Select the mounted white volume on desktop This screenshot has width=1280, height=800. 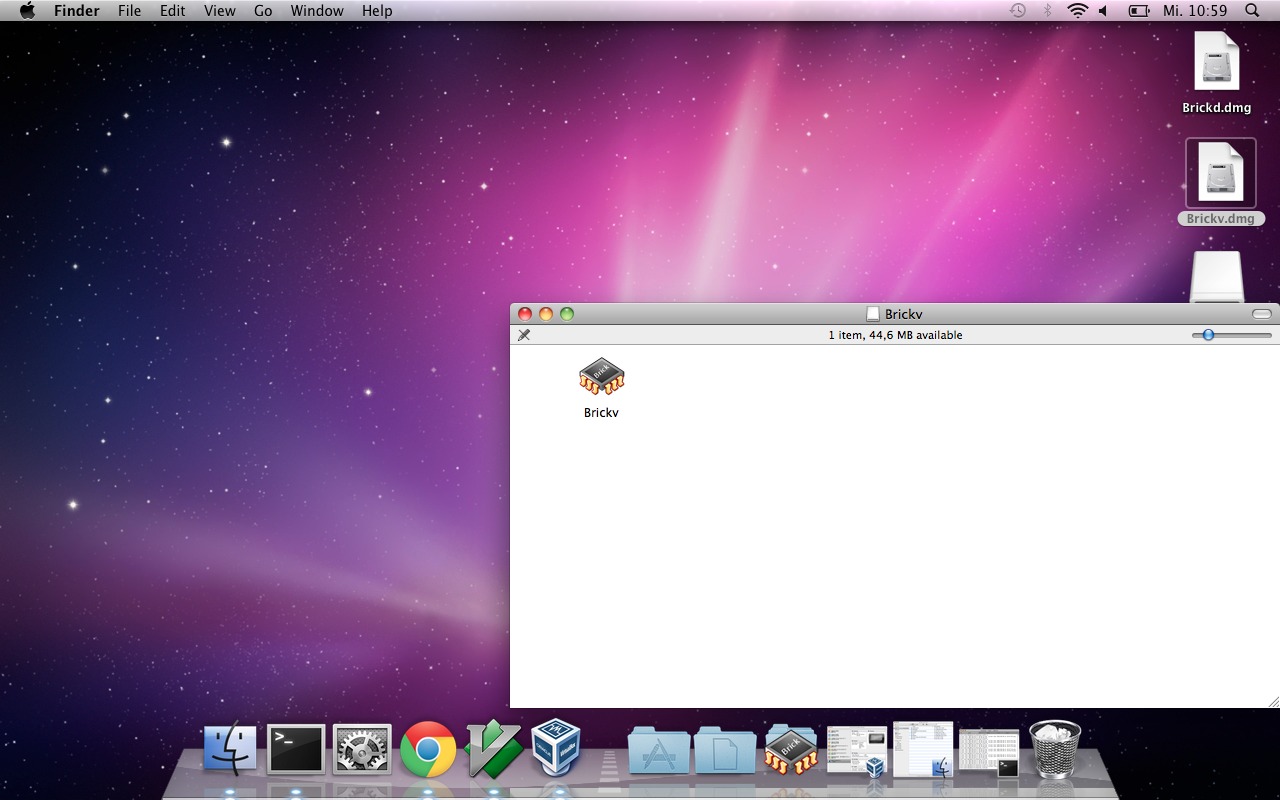(1217, 277)
